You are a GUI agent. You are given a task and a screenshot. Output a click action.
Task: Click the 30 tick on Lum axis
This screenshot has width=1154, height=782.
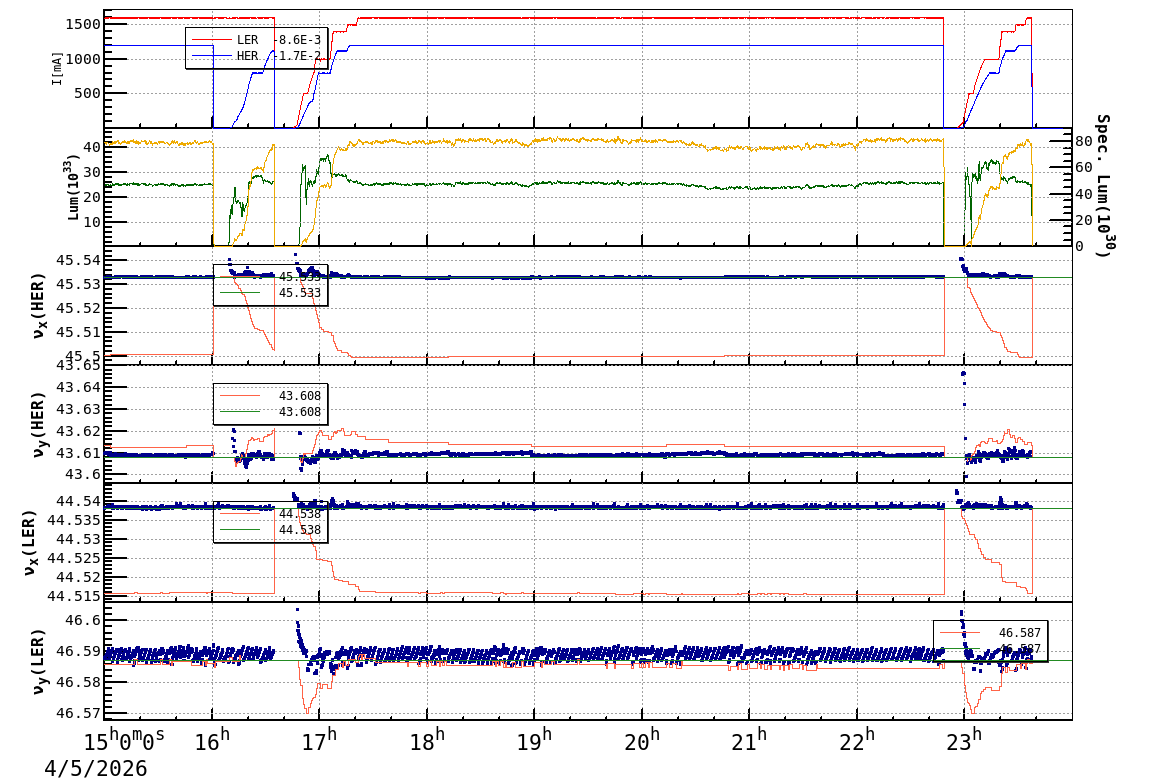(92, 172)
